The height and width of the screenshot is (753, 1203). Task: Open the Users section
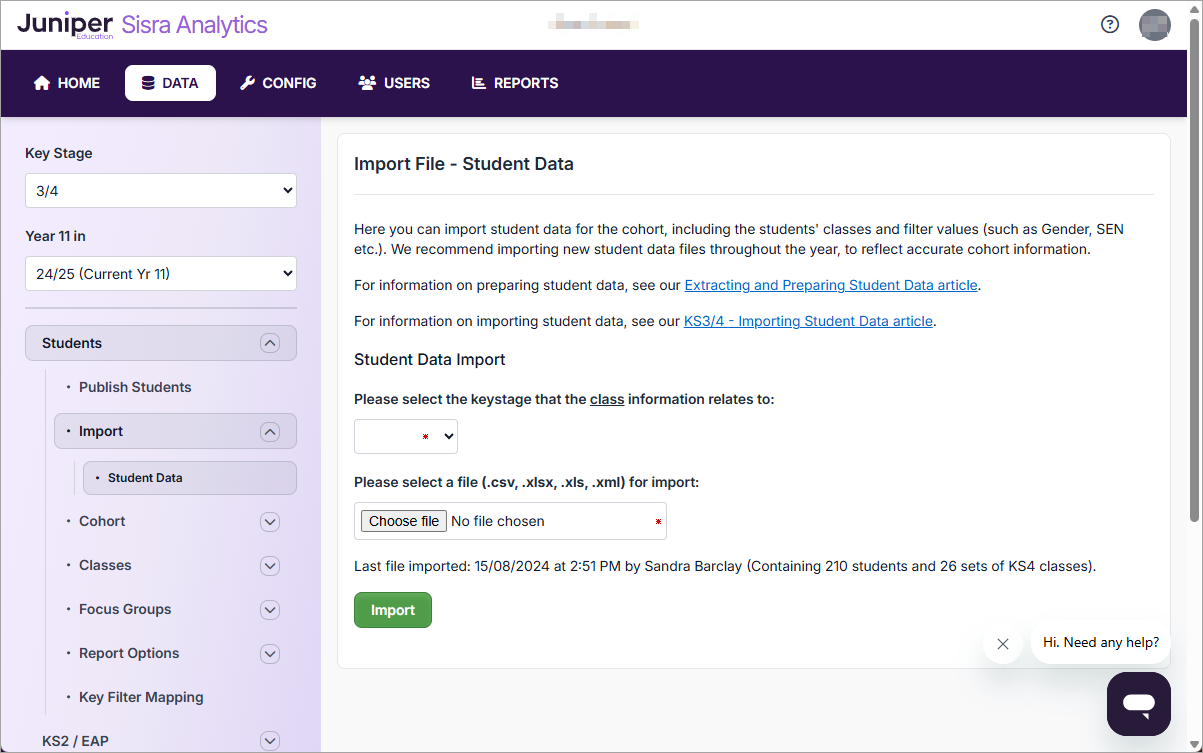(x=393, y=83)
